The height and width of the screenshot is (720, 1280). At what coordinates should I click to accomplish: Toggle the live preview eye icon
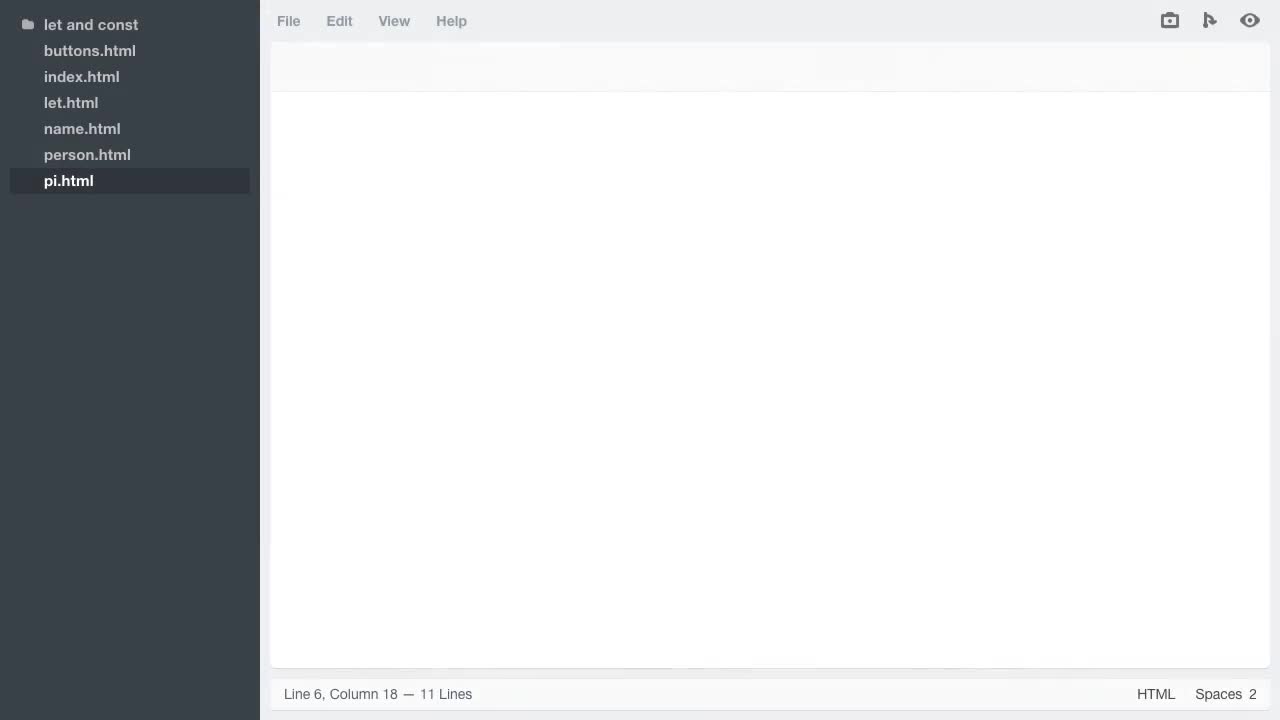[x=1250, y=20]
